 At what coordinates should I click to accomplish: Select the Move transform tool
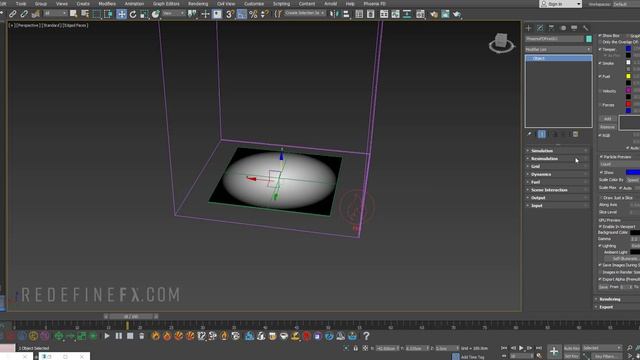click(x=121, y=14)
